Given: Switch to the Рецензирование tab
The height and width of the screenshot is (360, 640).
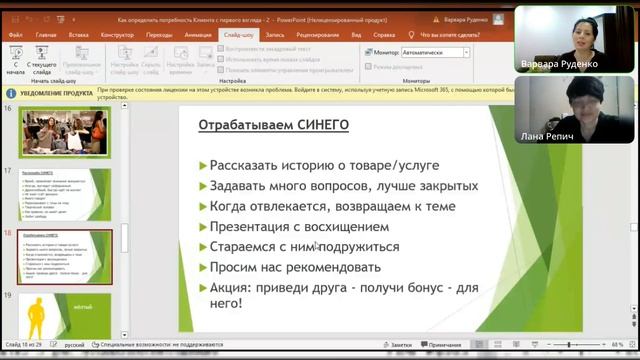Looking at the screenshot, I should 318,35.
